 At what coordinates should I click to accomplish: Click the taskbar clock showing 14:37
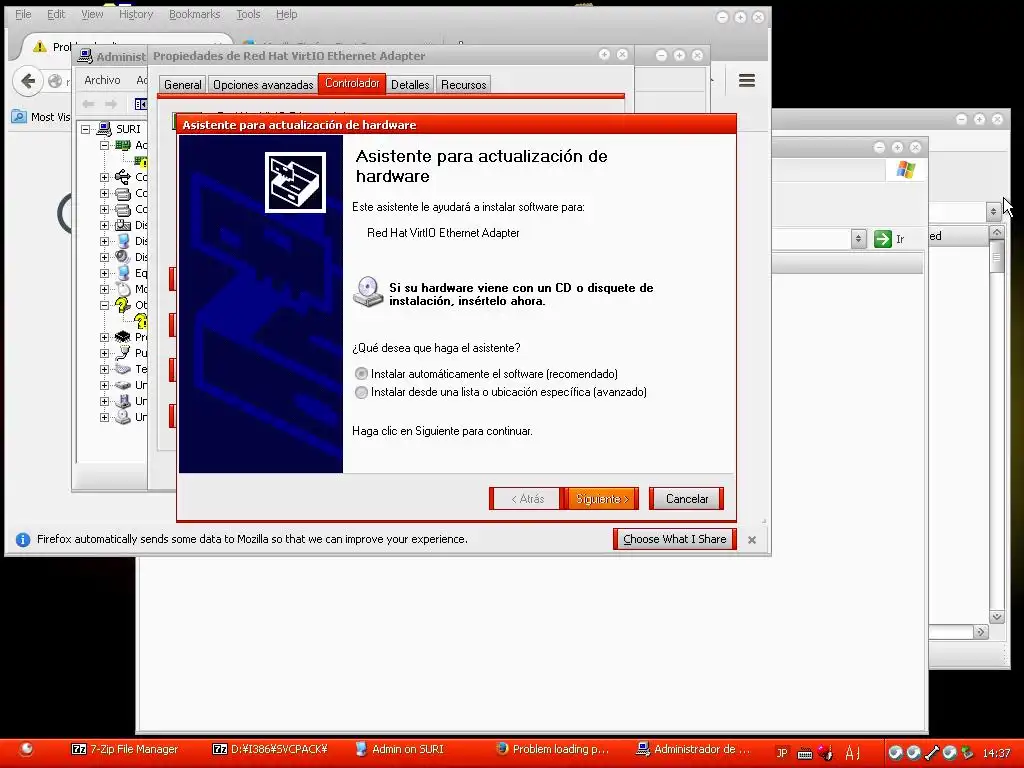point(996,754)
